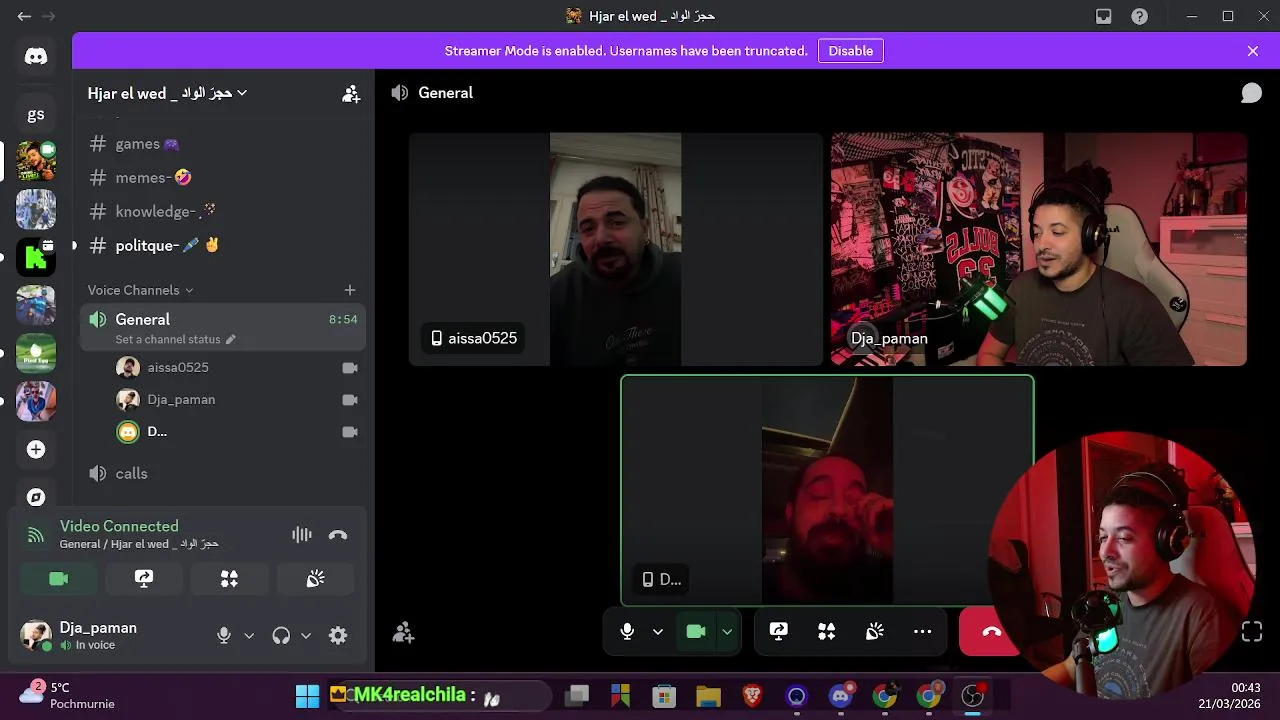
Task: Create voice channel plus icon
Action: tap(350, 290)
